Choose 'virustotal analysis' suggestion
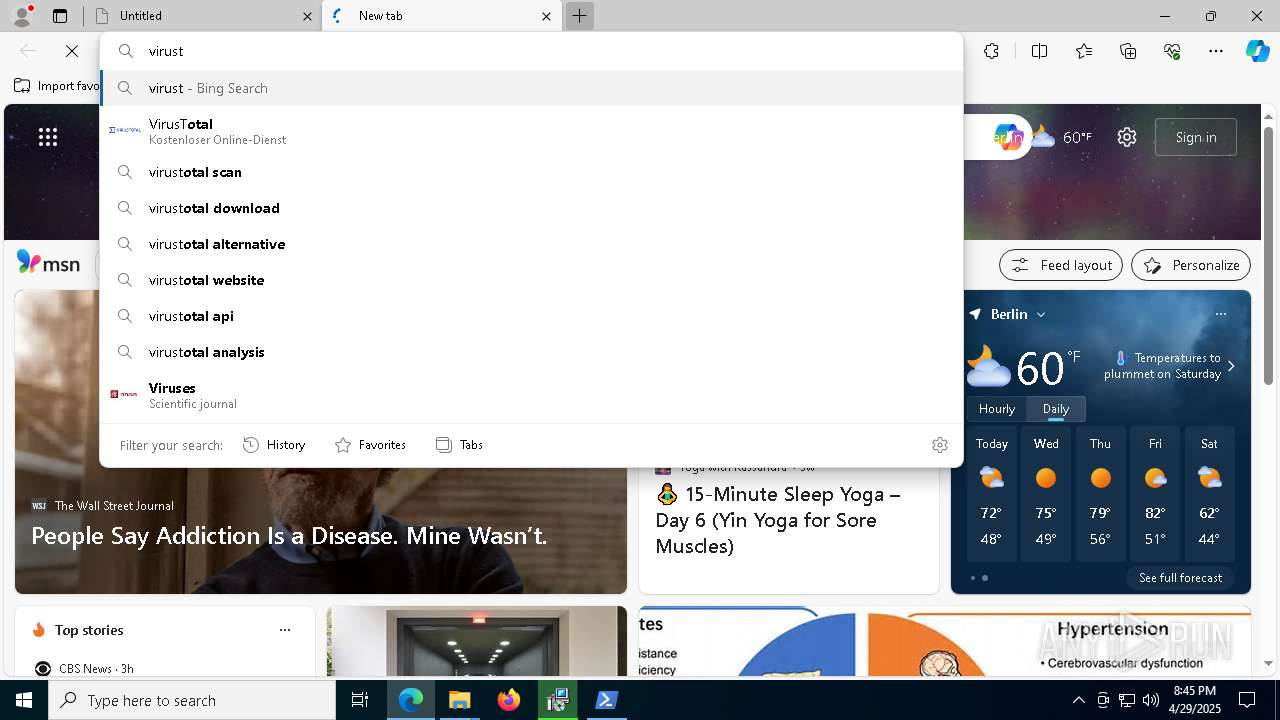The image size is (1280, 720). [x=531, y=352]
